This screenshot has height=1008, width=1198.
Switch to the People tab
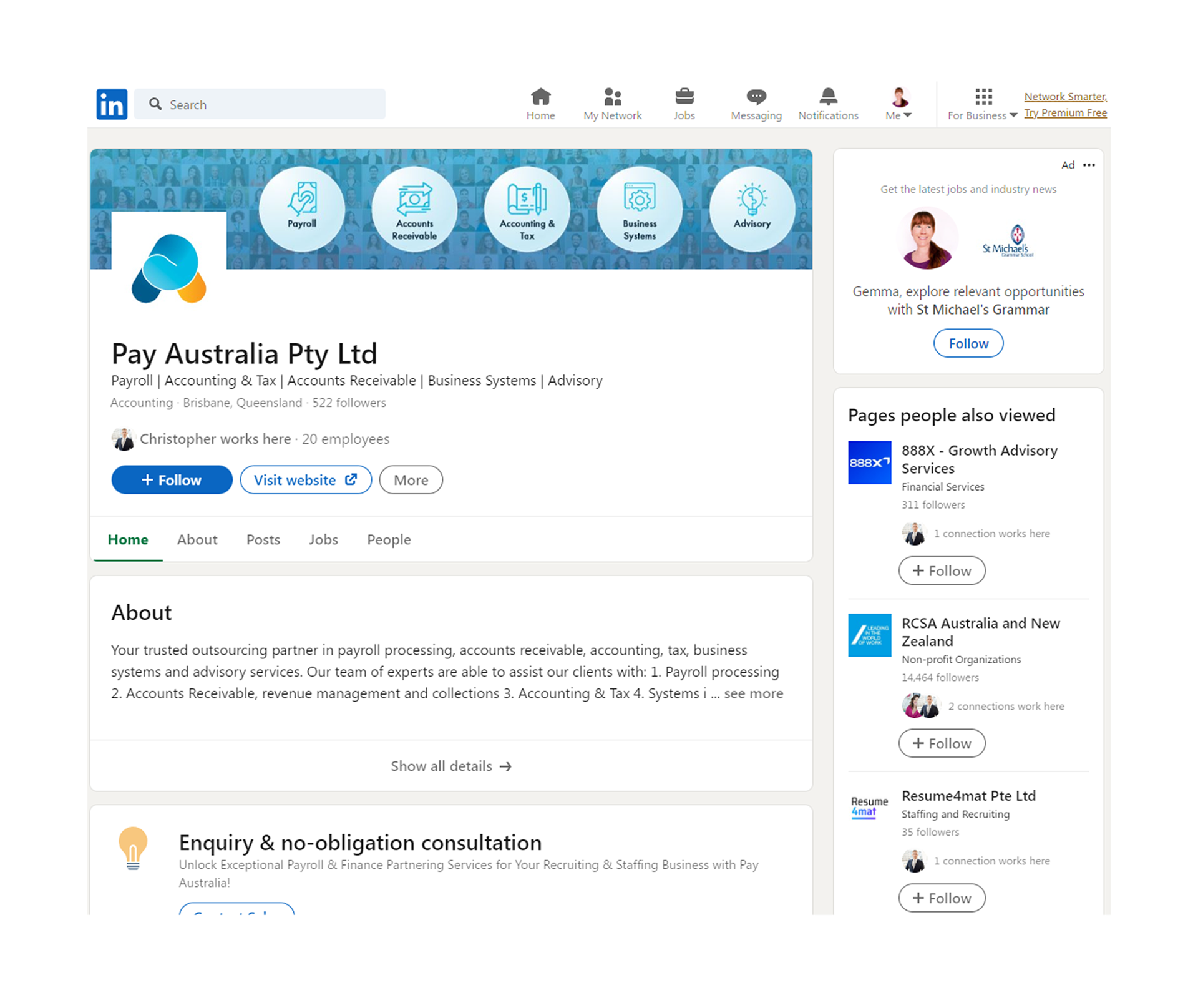tap(389, 539)
